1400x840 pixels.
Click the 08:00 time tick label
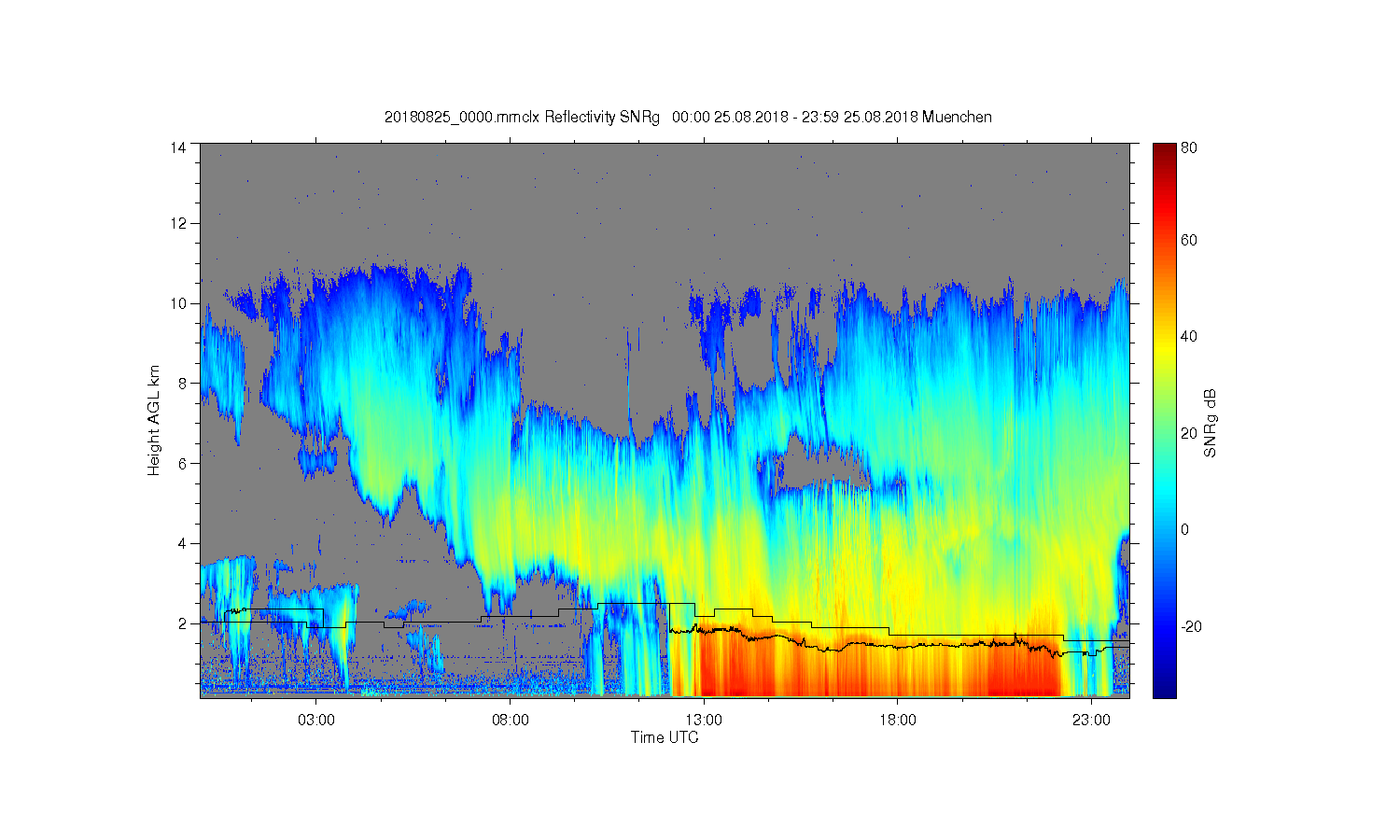tap(511, 721)
